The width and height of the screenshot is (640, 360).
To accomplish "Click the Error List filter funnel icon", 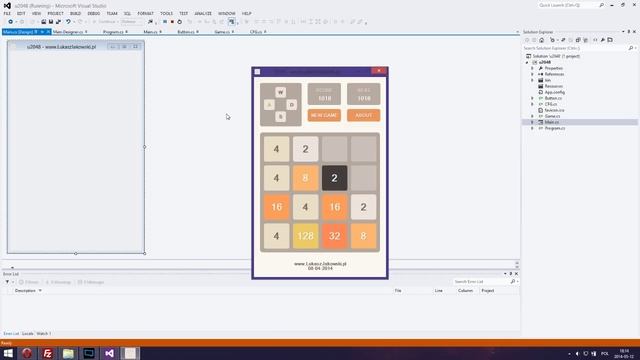I will [x=7, y=282].
